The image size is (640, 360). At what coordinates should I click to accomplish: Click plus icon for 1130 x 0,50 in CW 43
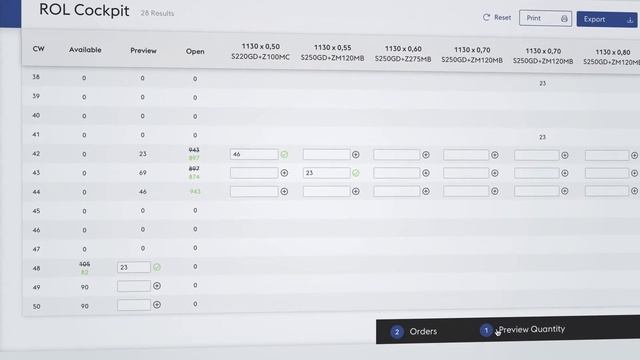[x=284, y=173]
